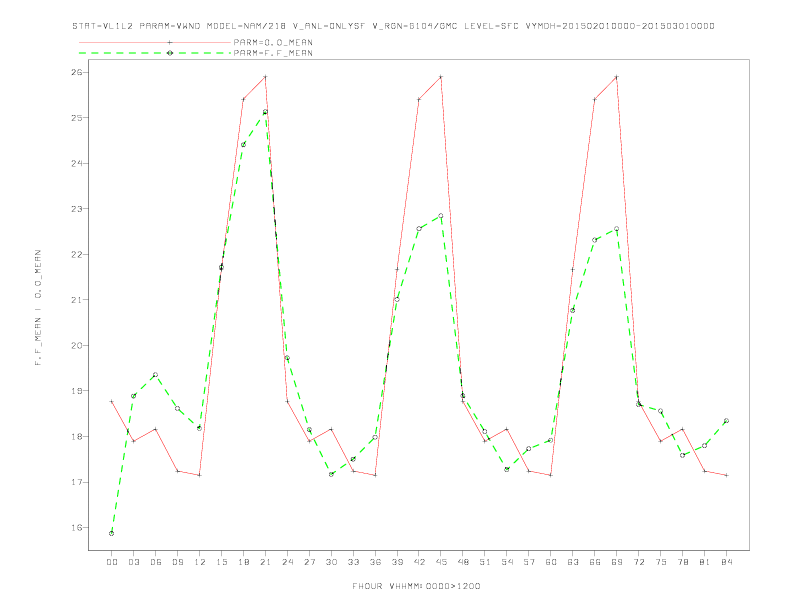Viewport: 792px width, 612px height.
Task: Click the x-axis tick label 00
Action: tap(112, 562)
